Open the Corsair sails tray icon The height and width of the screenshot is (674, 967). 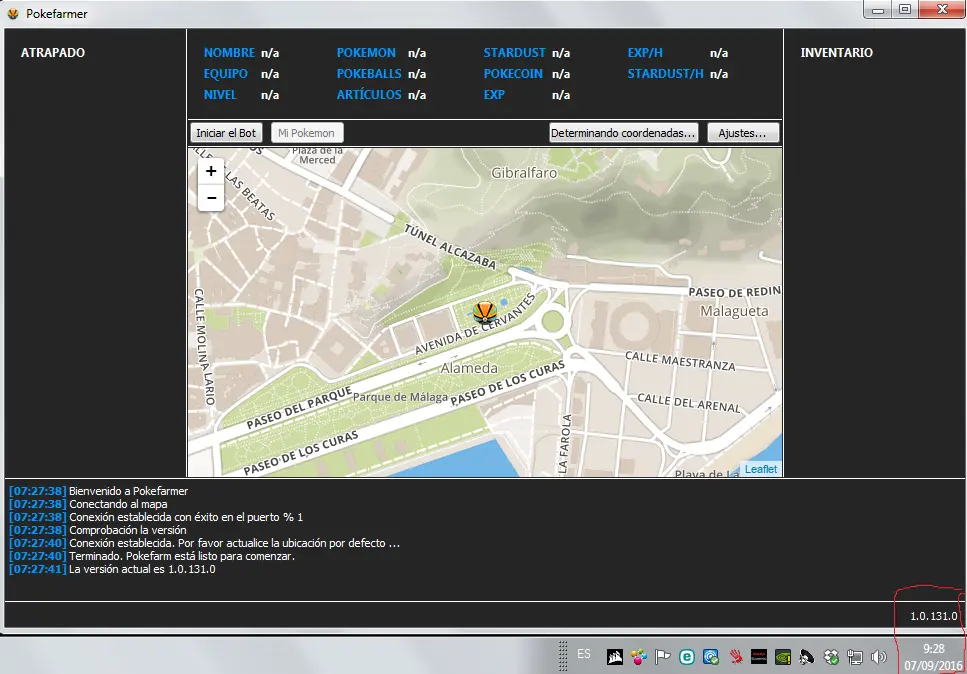tap(615, 657)
